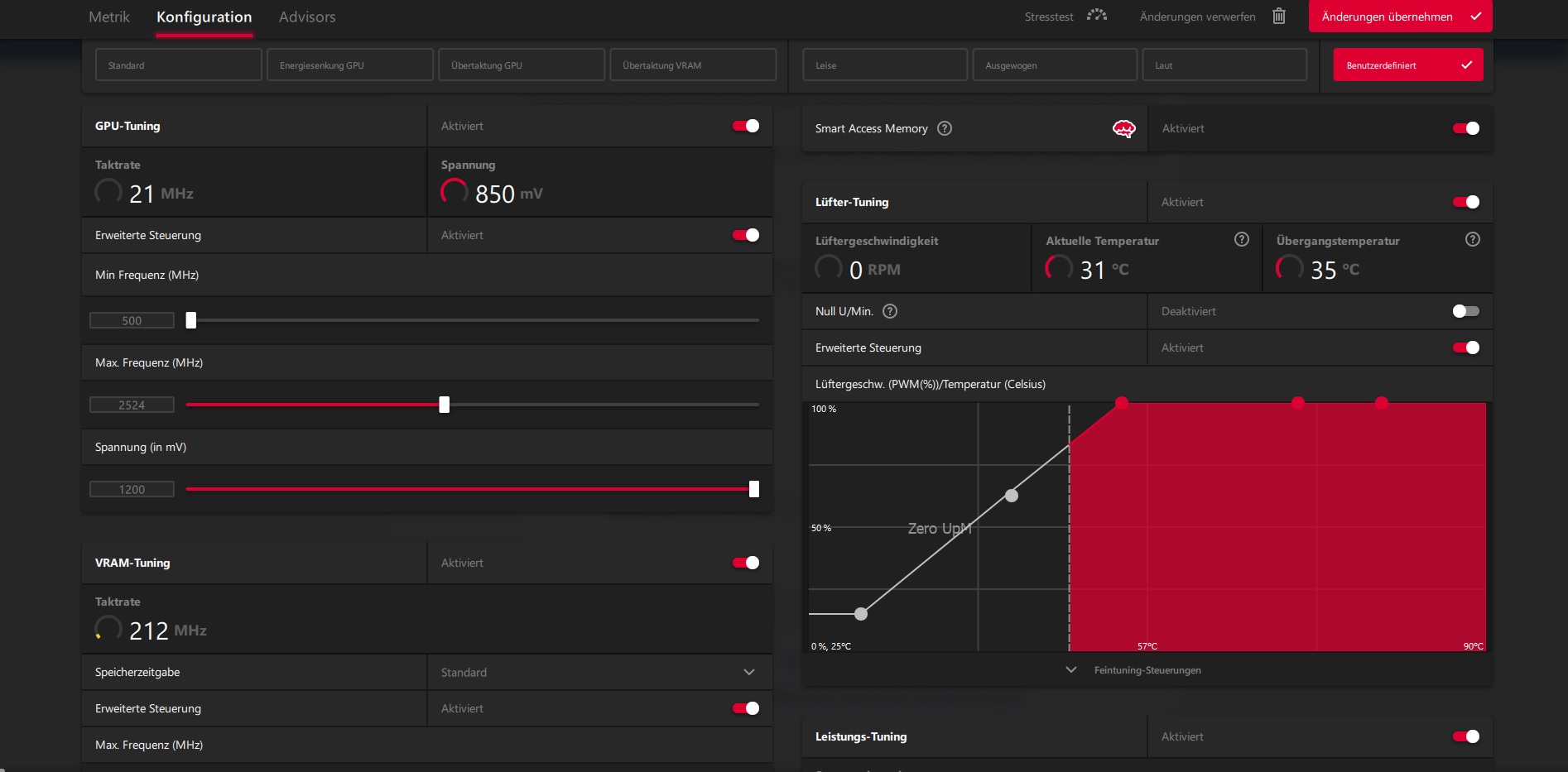Choose Übertaktung GPU preset
The width and height of the screenshot is (1568, 772).
point(522,65)
